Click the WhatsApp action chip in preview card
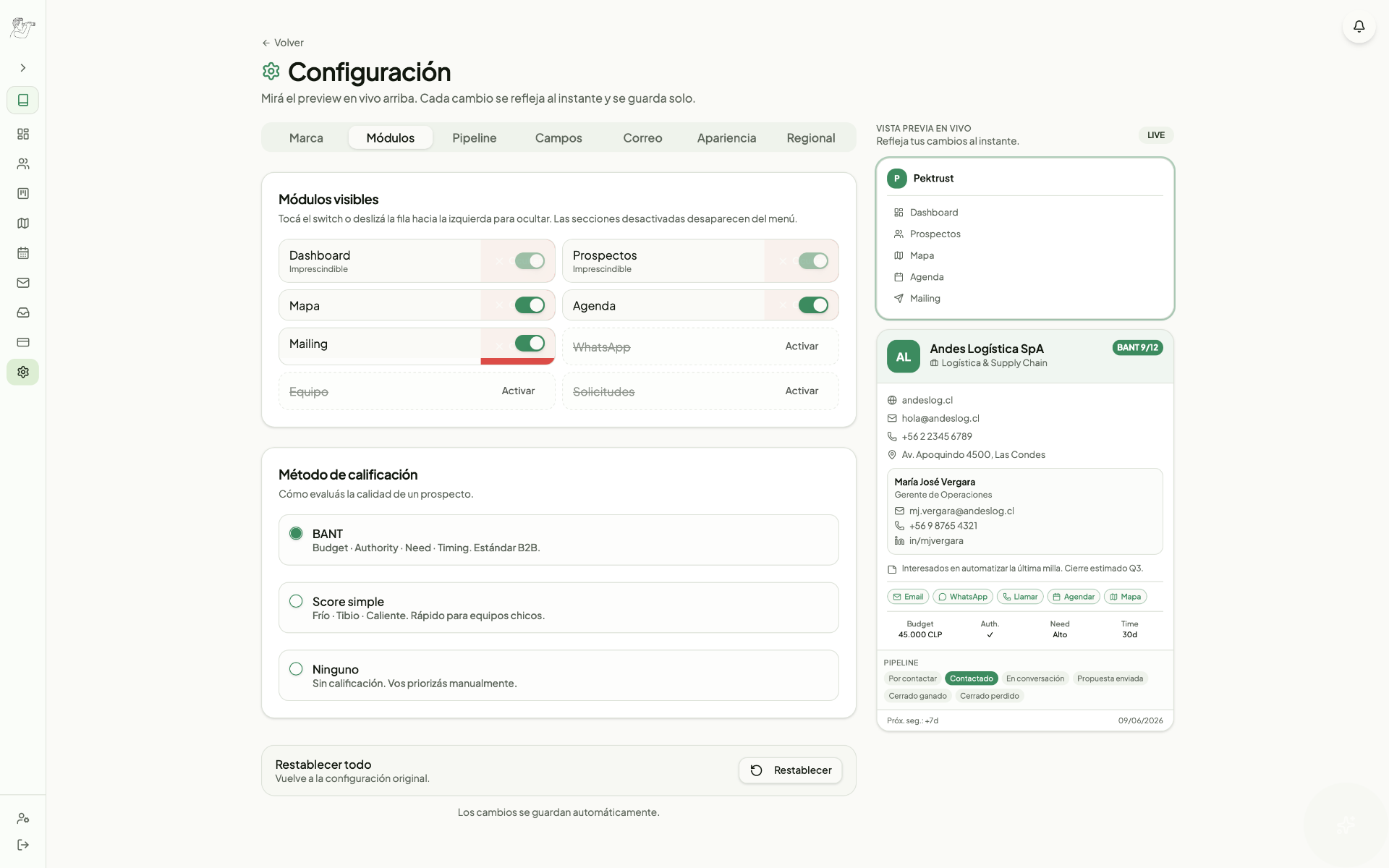Image resolution: width=1389 pixels, height=868 pixels. click(963, 597)
